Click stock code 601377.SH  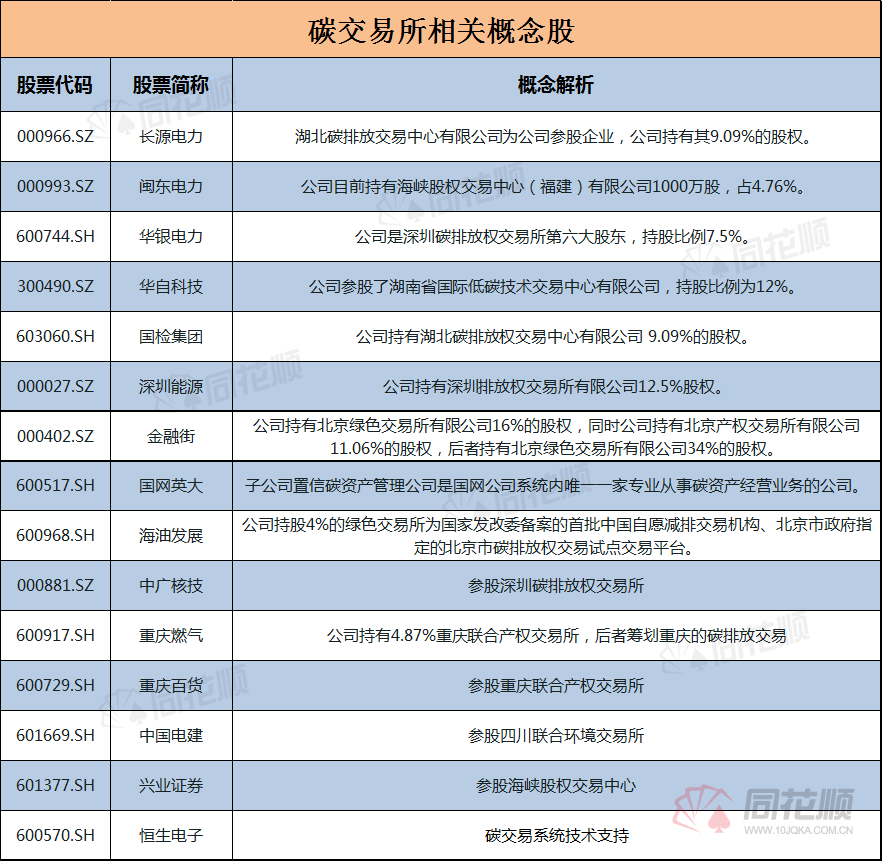pyautogui.click(x=55, y=785)
